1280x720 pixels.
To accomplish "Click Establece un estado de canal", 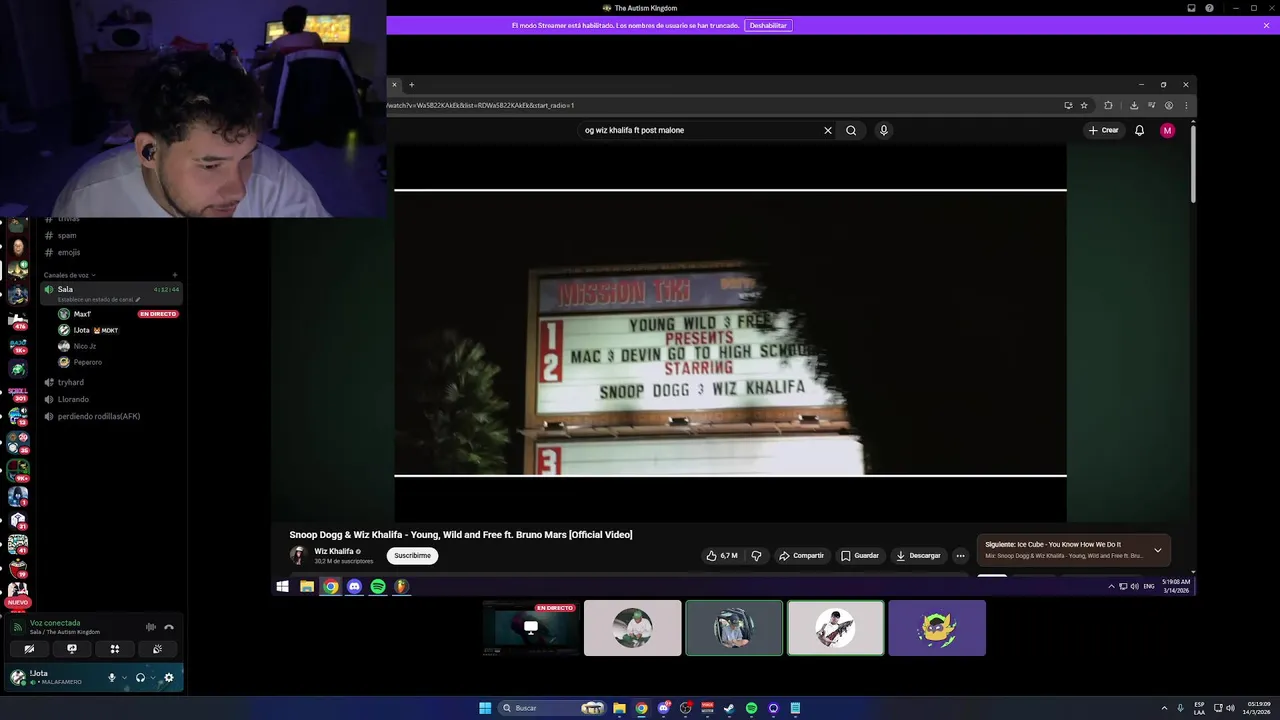I will click(x=98, y=299).
